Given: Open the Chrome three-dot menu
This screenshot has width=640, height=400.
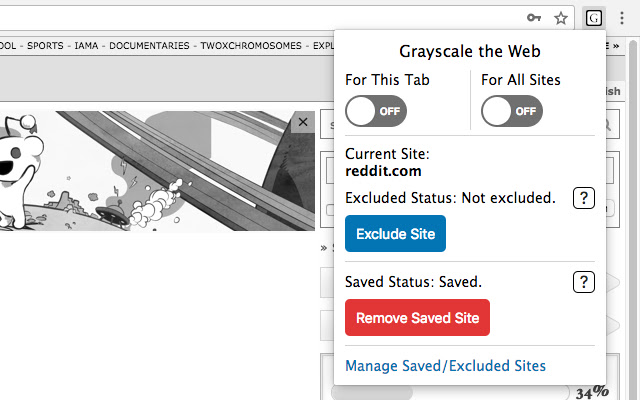Looking at the screenshot, I should 621,18.
